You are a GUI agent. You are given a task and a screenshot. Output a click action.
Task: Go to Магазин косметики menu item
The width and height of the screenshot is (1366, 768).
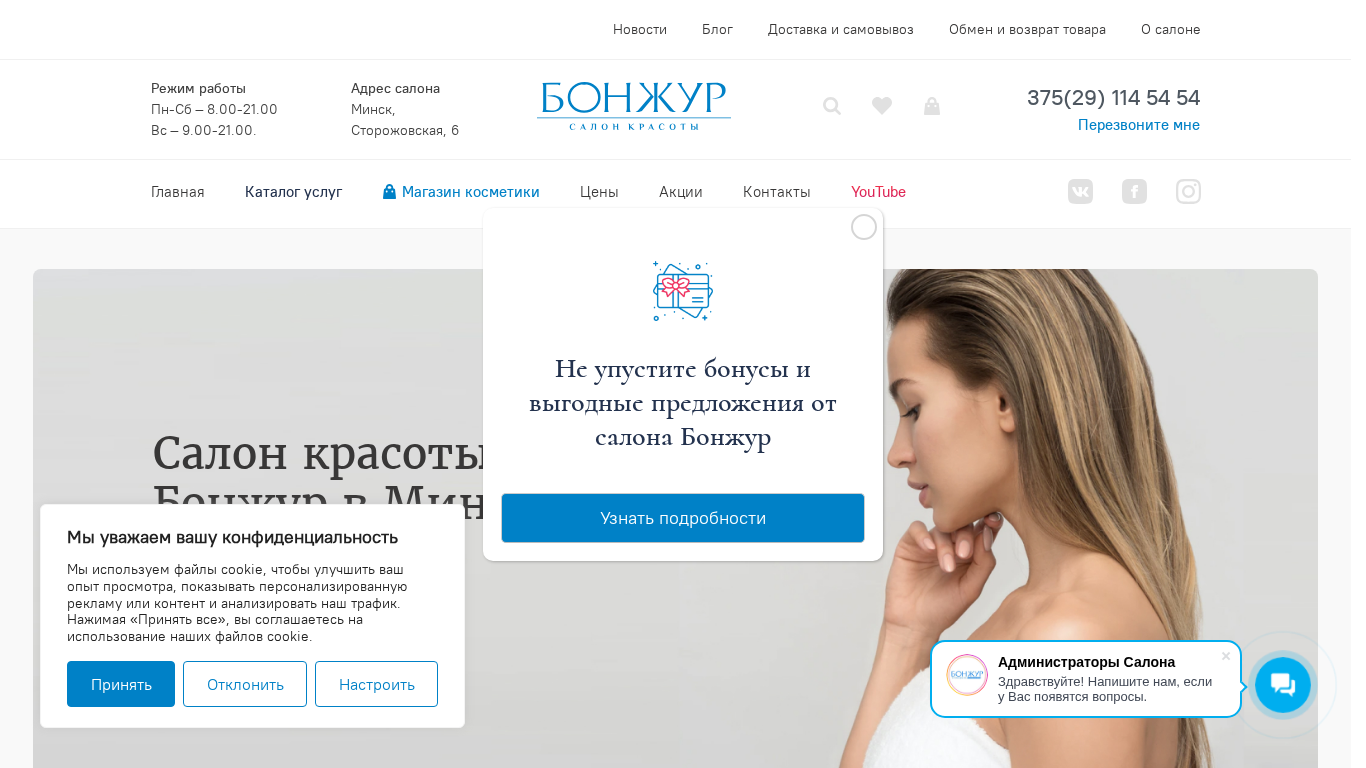pyautogui.click(x=461, y=192)
